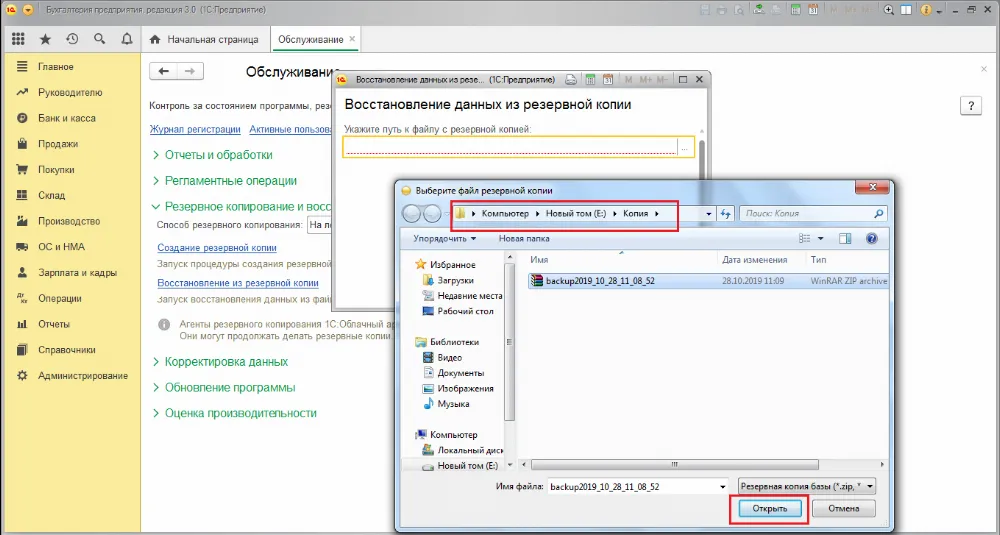This screenshot has height=535, width=1000.
Task: Click the search magnifier in the 1C toolbar
Action: point(99,39)
